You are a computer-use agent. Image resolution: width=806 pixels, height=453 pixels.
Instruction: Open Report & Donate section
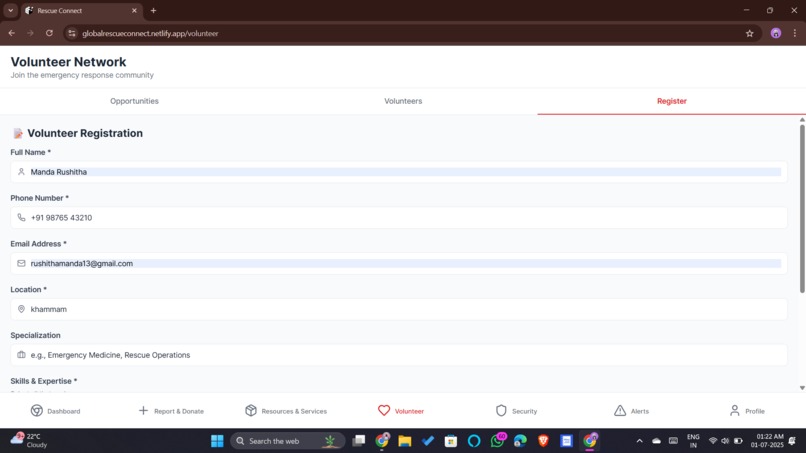[171, 411]
